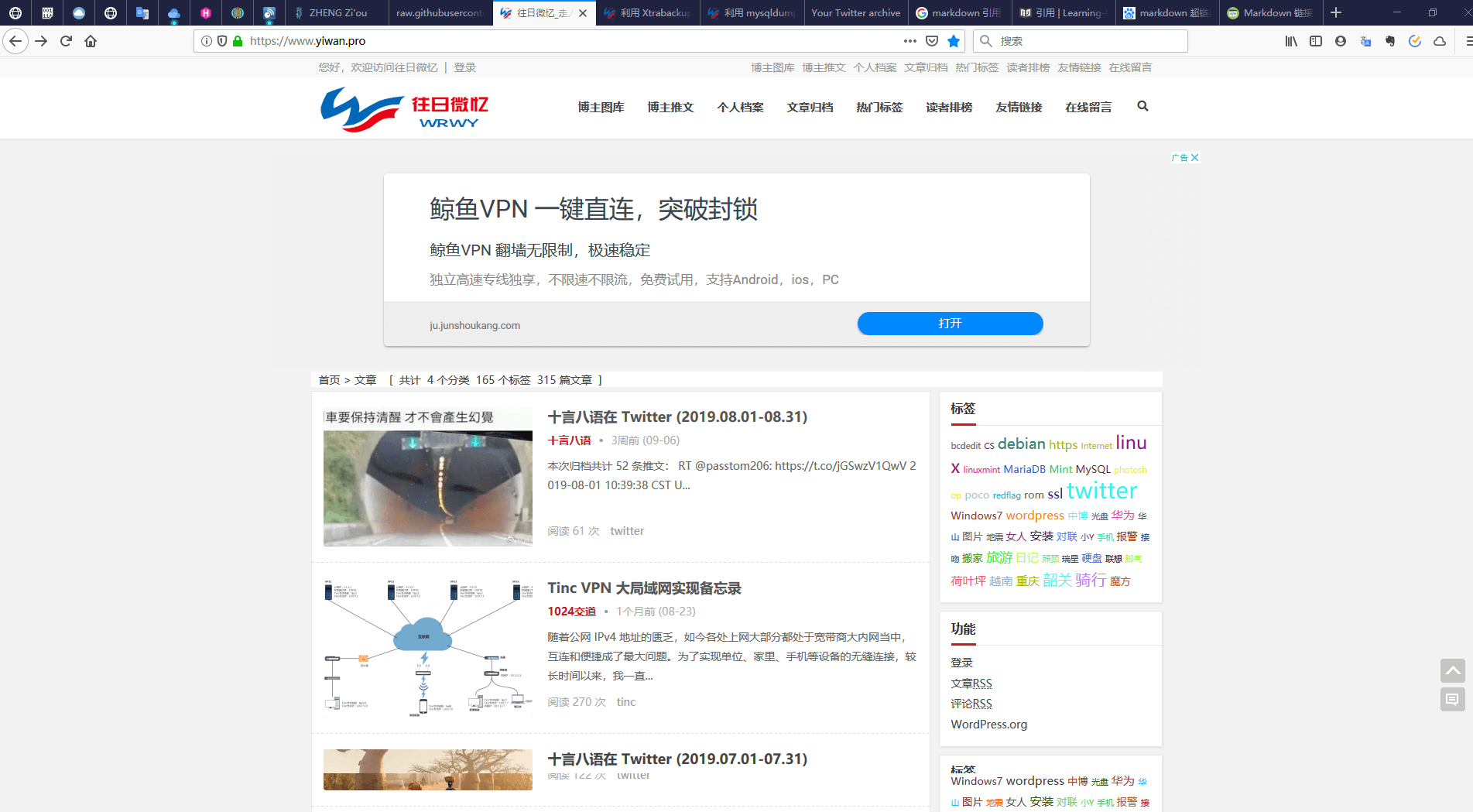Image resolution: width=1473 pixels, height=812 pixels.
Task: Switch to 利用 Xtrabackup tab
Action: point(648,12)
